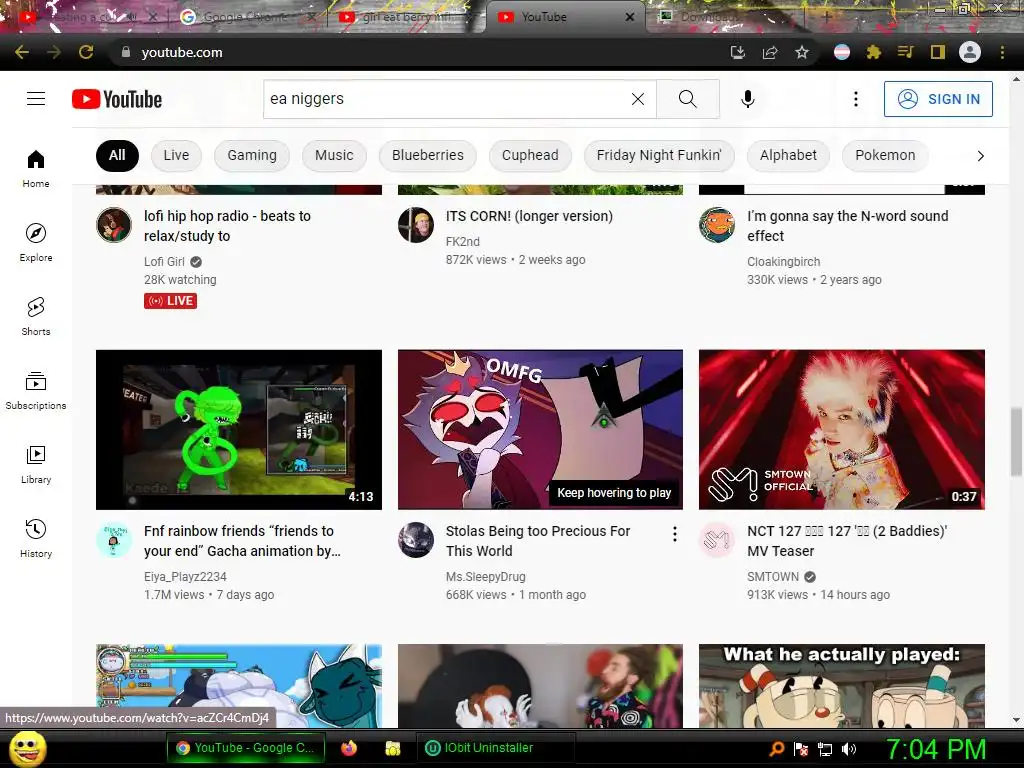The height and width of the screenshot is (768, 1024).
Task: Toggle the browser side panel icon
Action: [938, 52]
